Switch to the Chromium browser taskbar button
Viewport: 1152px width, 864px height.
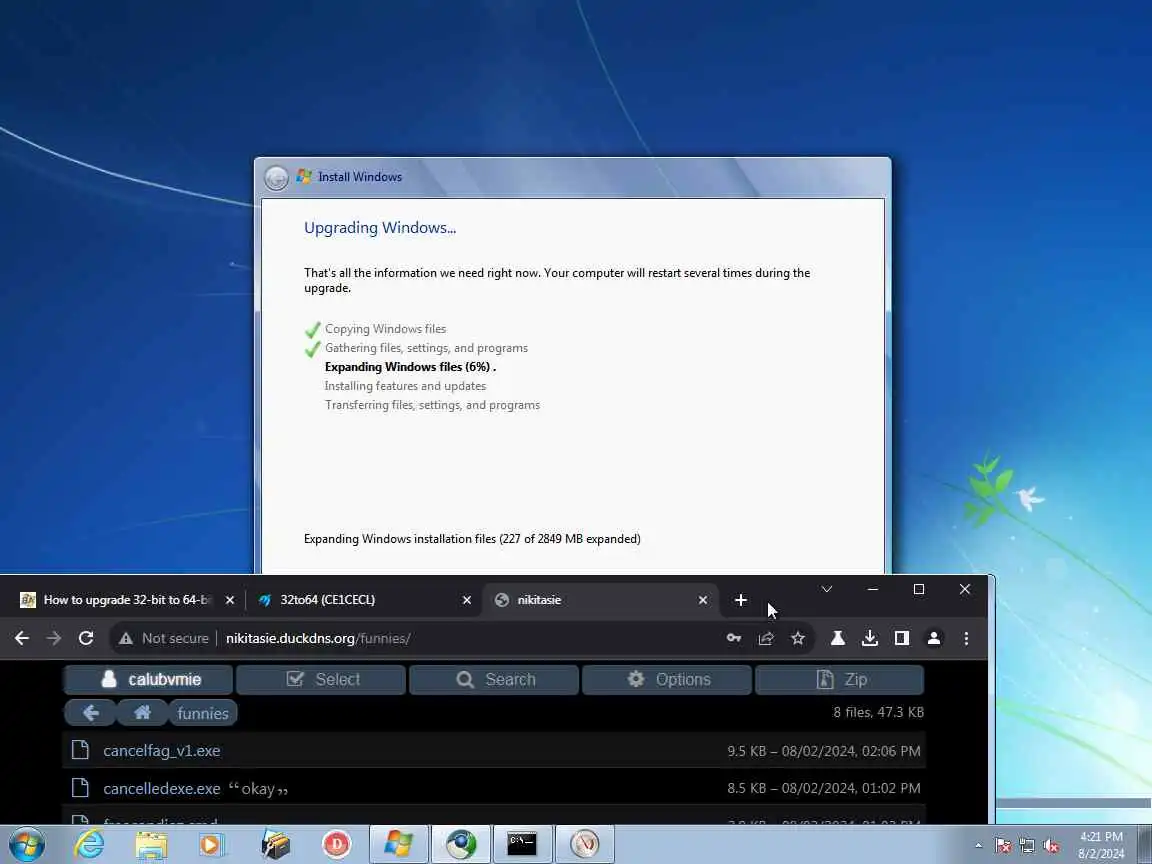461,844
